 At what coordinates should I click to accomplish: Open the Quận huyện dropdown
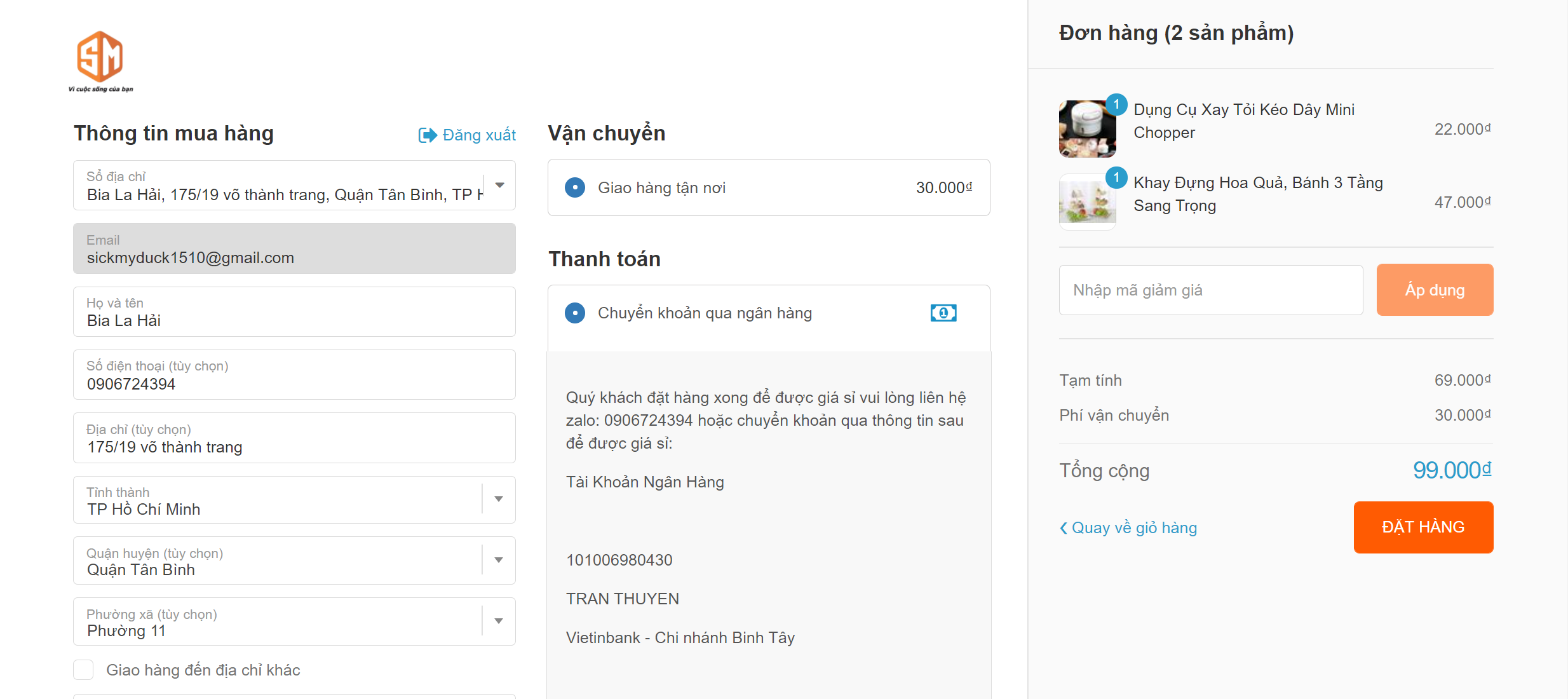point(499,560)
